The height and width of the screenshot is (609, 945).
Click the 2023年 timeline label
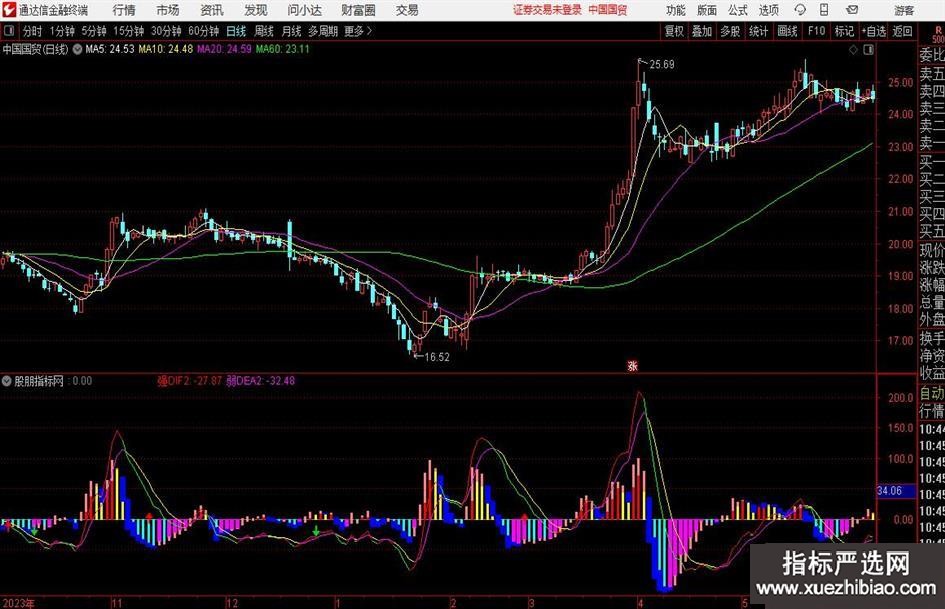[x=19, y=603]
